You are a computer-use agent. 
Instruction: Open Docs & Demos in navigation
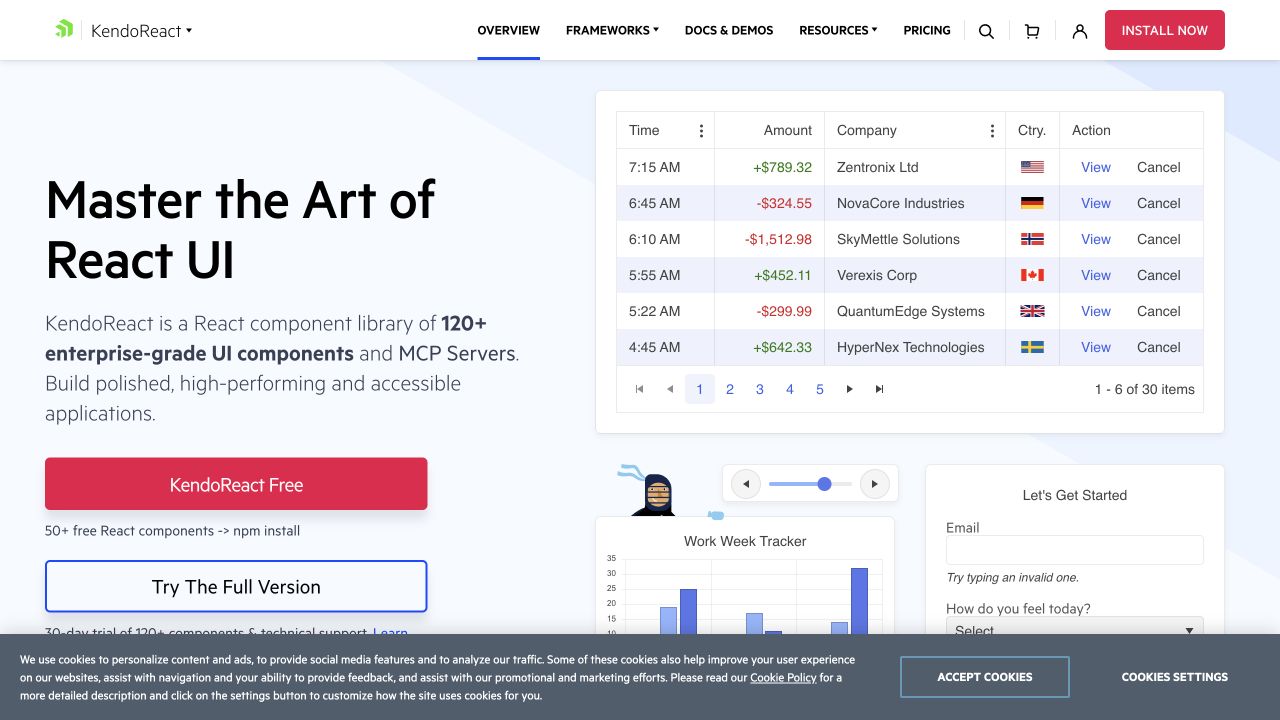[729, 30]
